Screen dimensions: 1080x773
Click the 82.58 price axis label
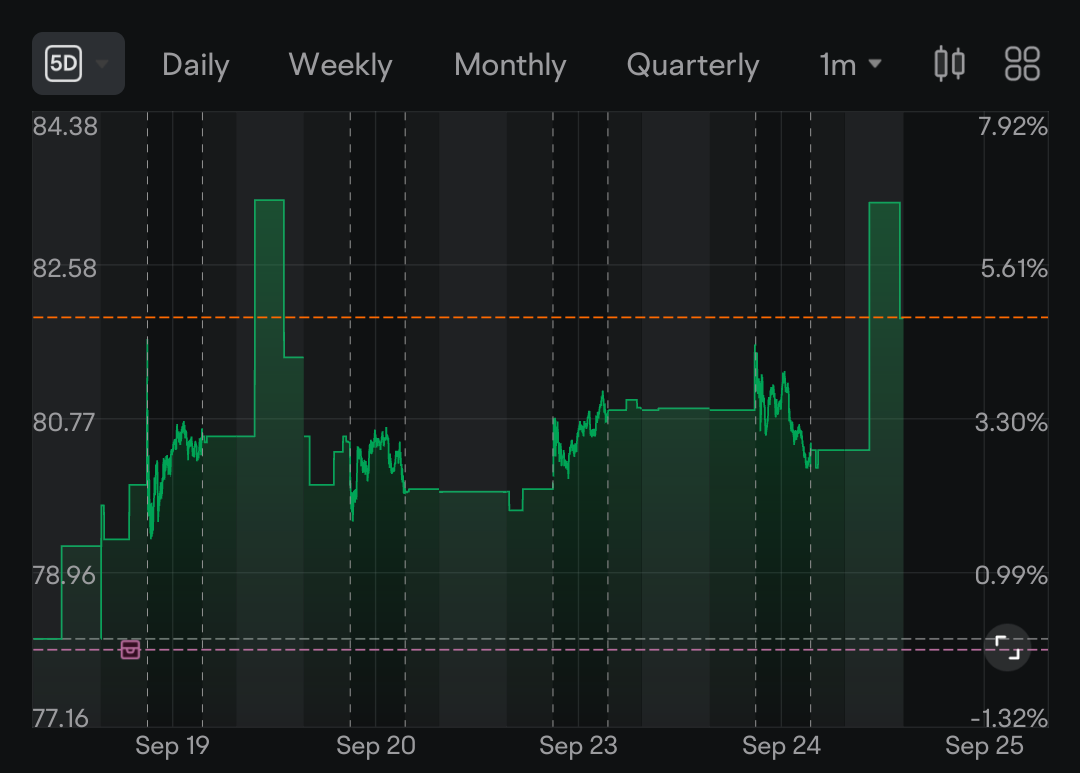[x=65, y=268]
